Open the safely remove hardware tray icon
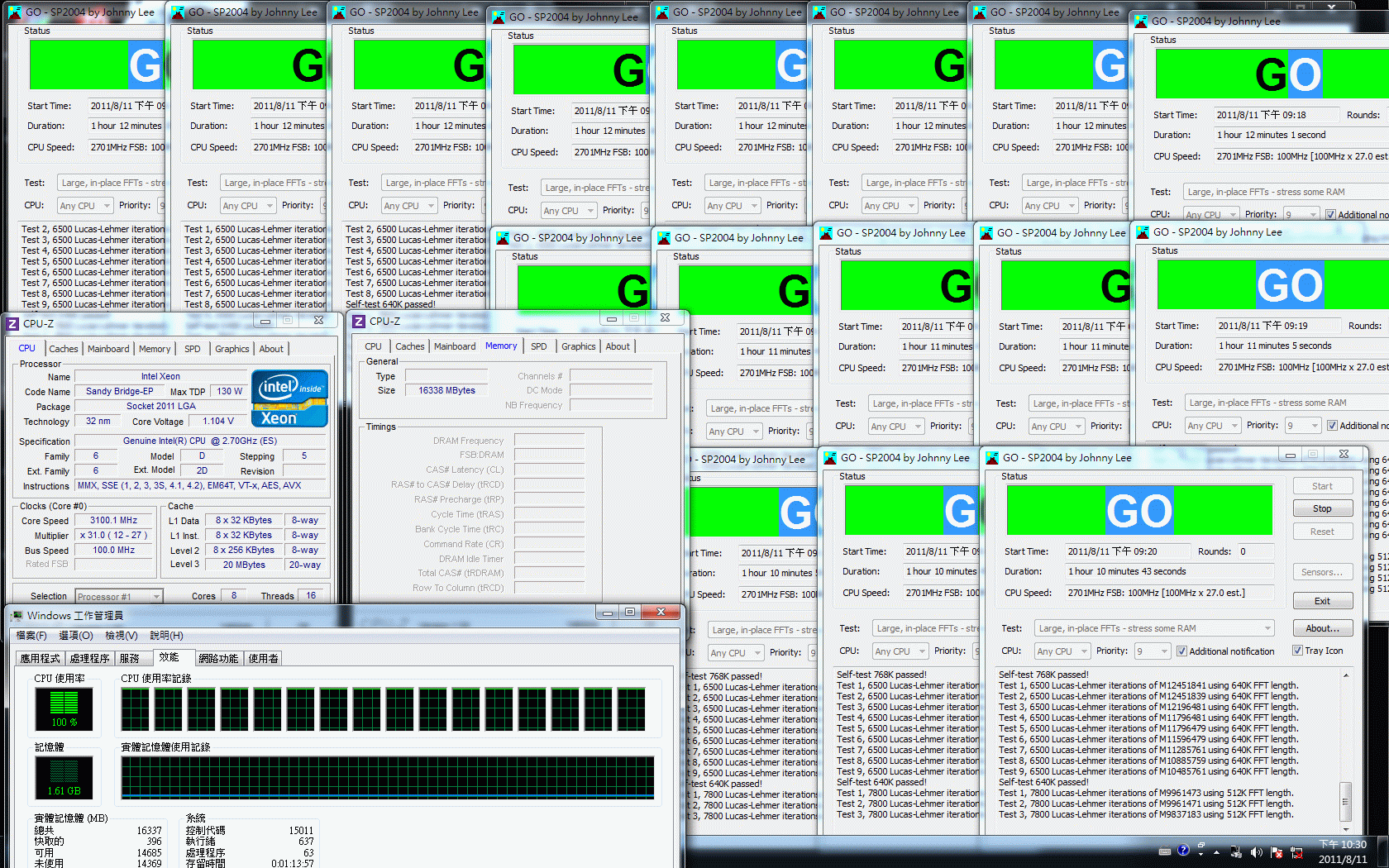The width and height of the screenshot is (1389, 868). click(1236, 851)
